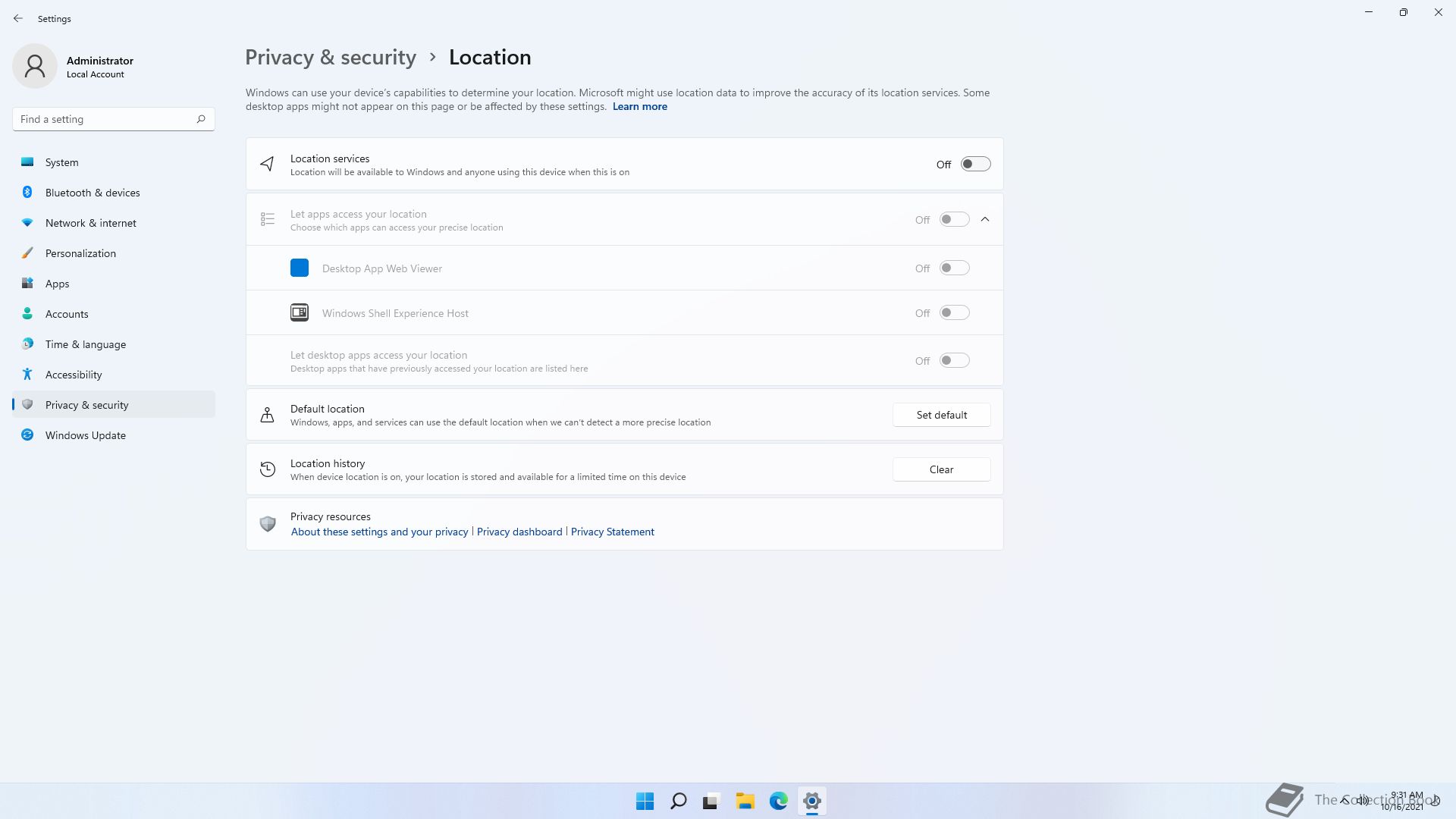Toggle Let apps access your location
This screenshot has height=819, width=1456.
tap(954, 219)
